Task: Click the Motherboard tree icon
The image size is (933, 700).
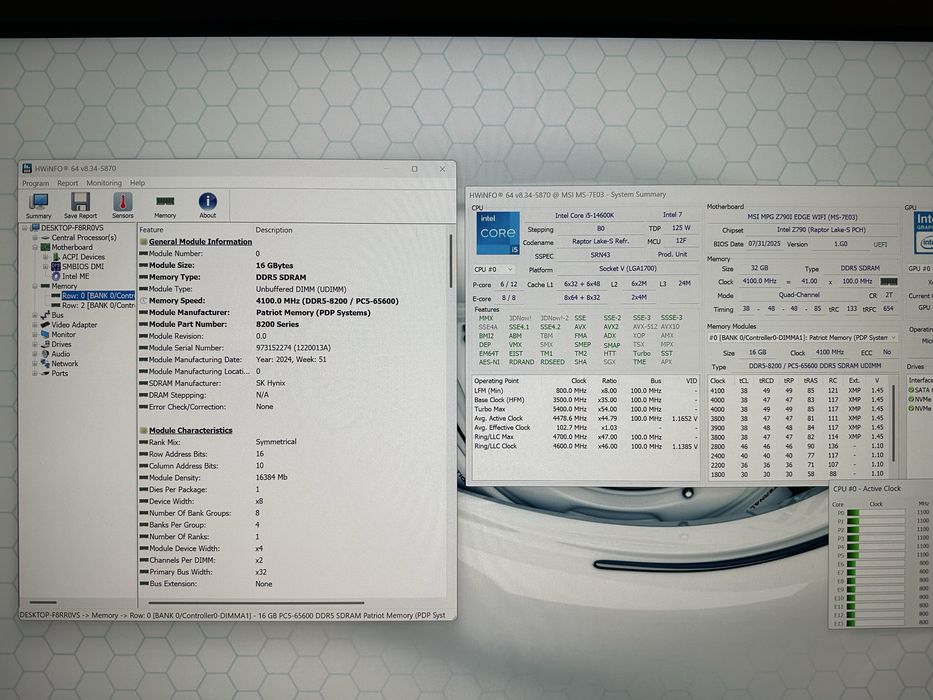Action: (45, 247)
